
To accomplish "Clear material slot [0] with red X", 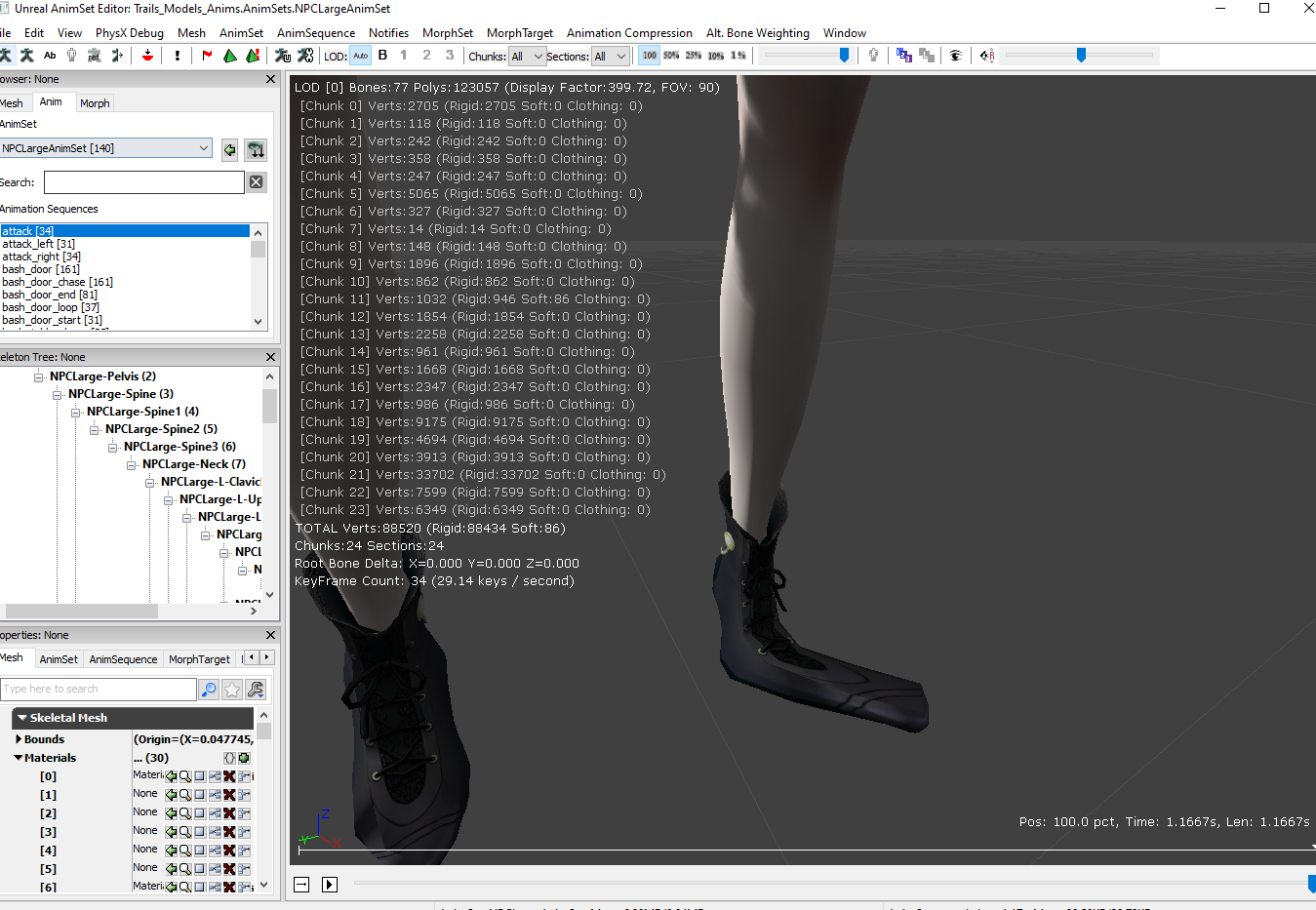I will [229, 776].
